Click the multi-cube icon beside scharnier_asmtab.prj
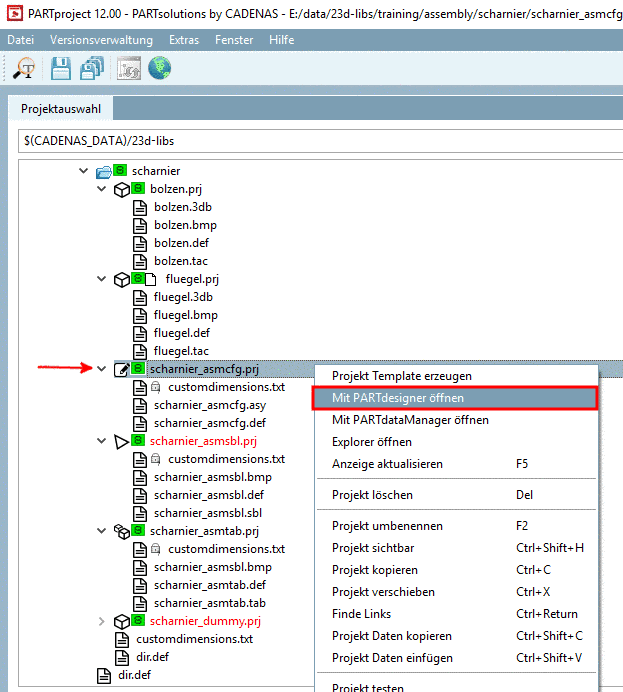This screenshot has width=623, height=692. pos(122,532)
